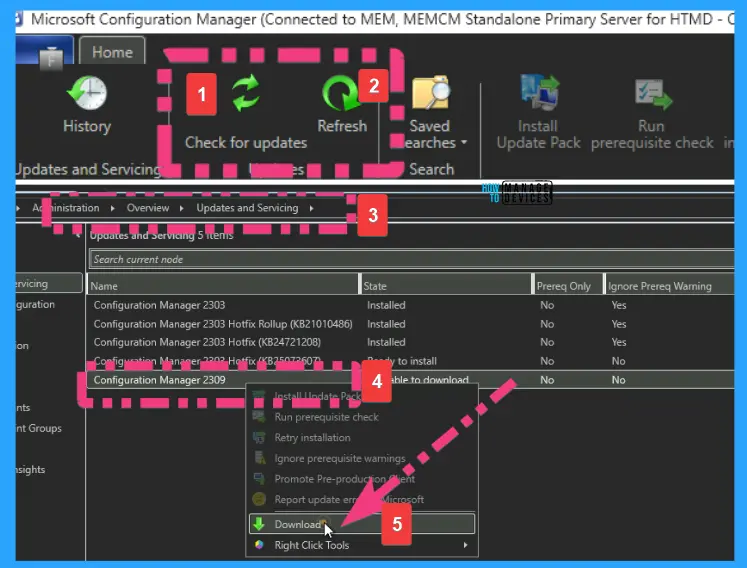
Task: Select the Configuration Manager 2309 row
Action: [x=410, y=380]
